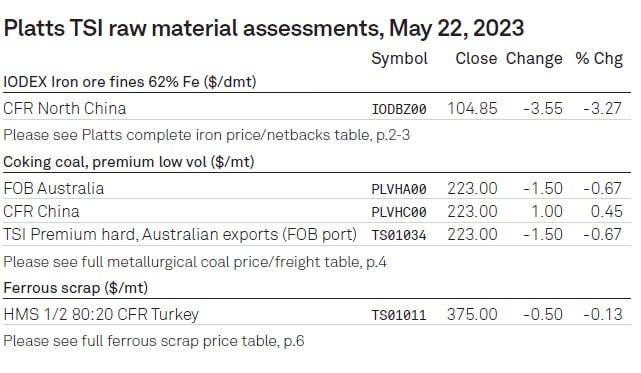Click the IODBZ00 symbol code

(399, 109)
